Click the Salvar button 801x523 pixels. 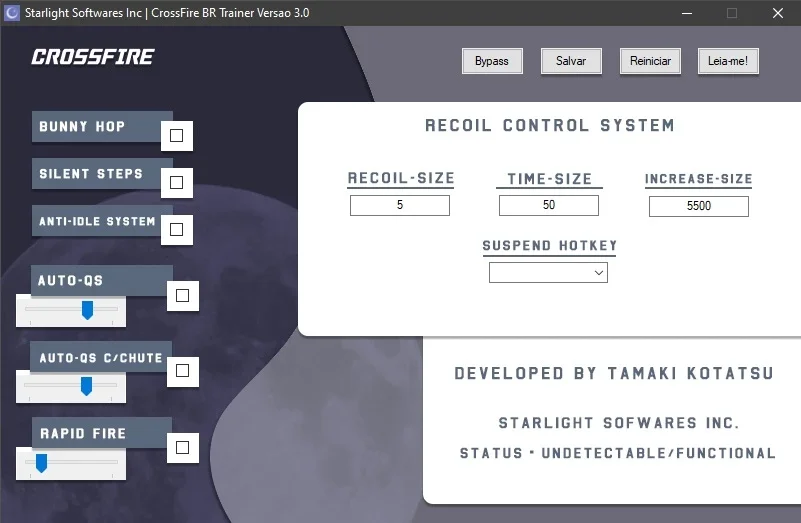pos(571,61)
